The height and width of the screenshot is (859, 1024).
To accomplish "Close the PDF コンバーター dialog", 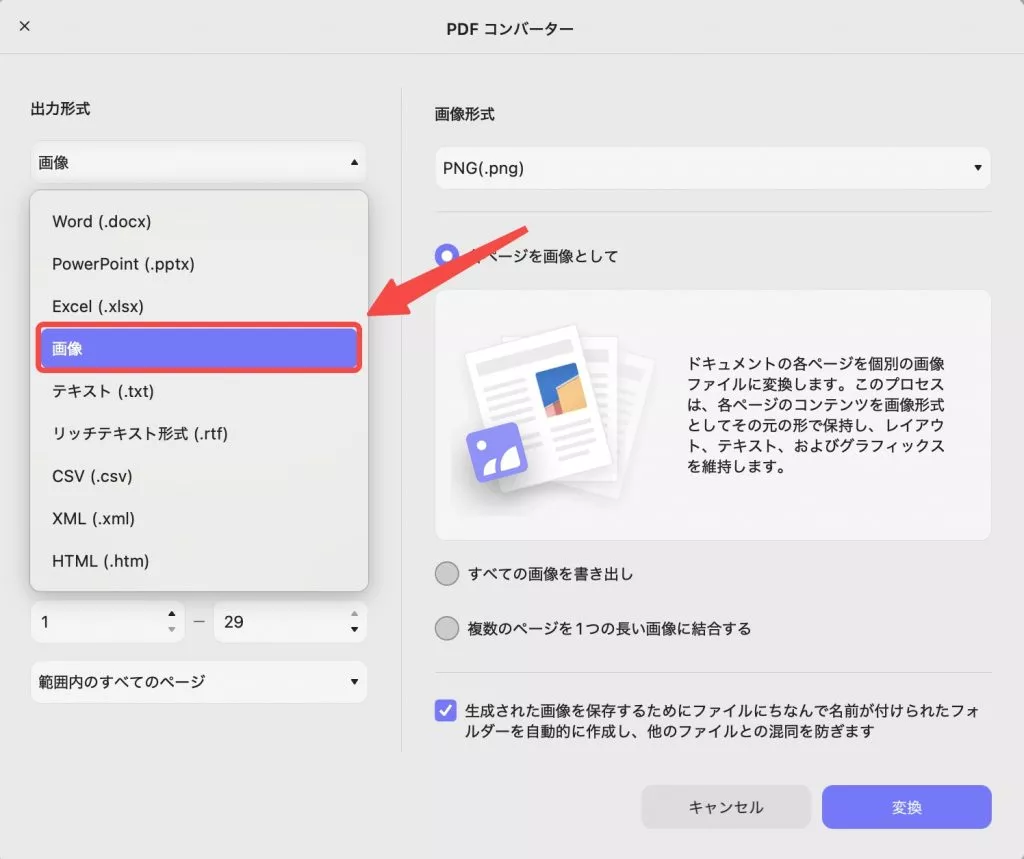I will click(x=24, y=27).
